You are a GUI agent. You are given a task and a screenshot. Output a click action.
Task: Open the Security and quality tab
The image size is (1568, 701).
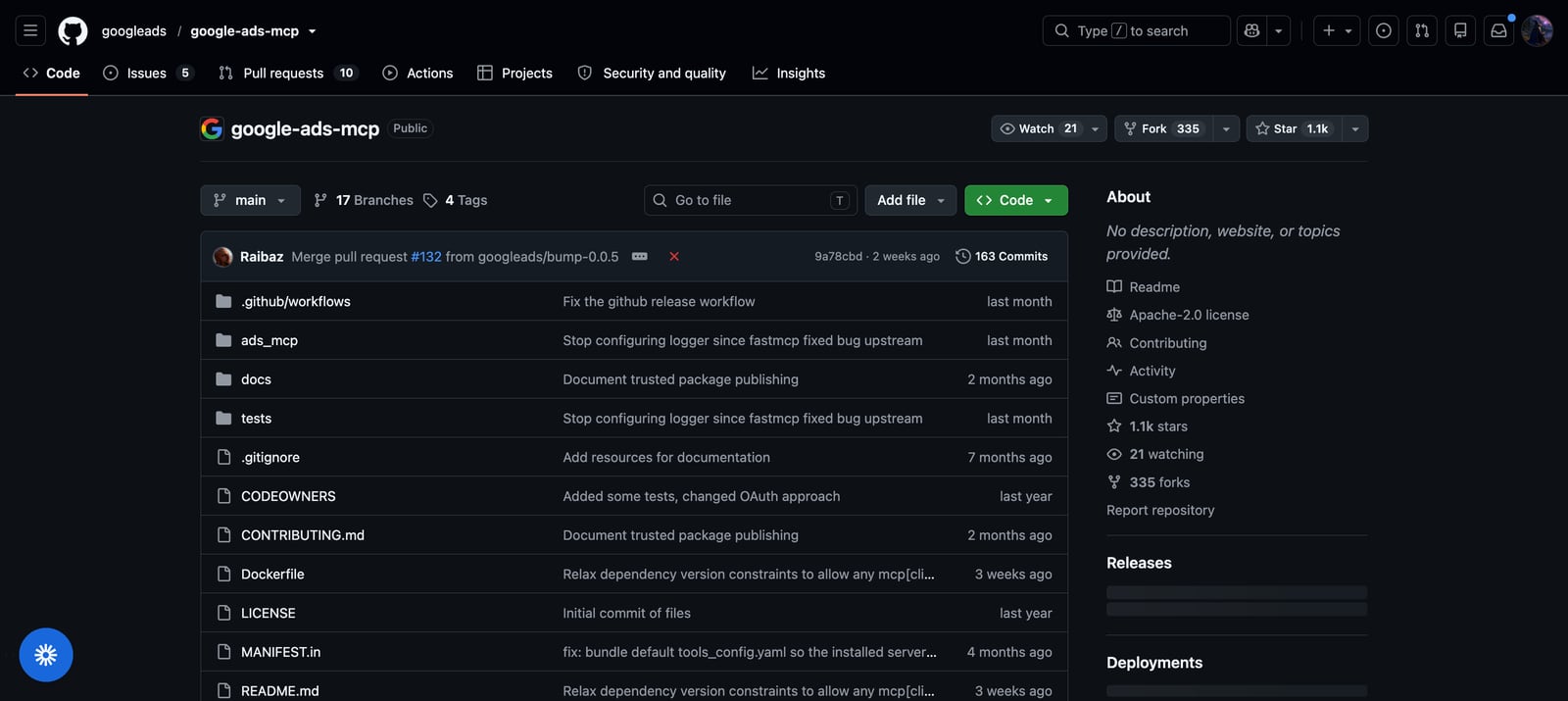click(652, 73)
